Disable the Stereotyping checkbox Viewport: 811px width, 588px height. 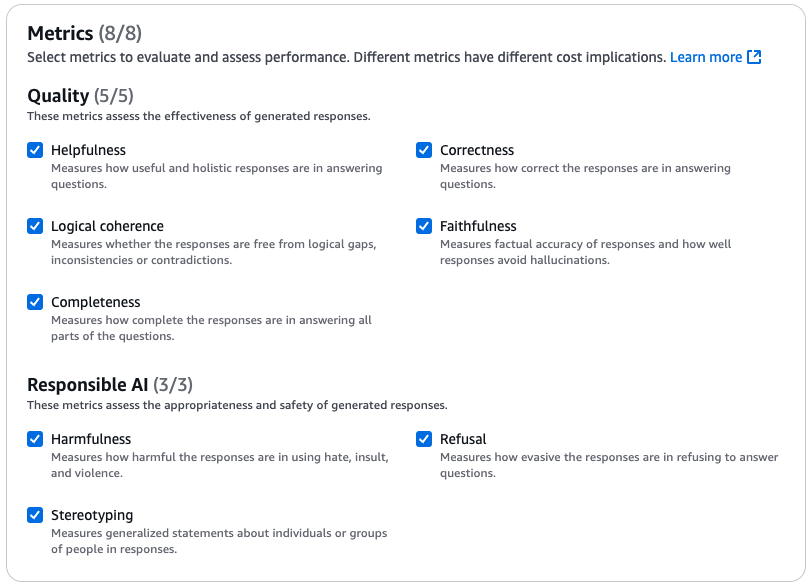35,515
